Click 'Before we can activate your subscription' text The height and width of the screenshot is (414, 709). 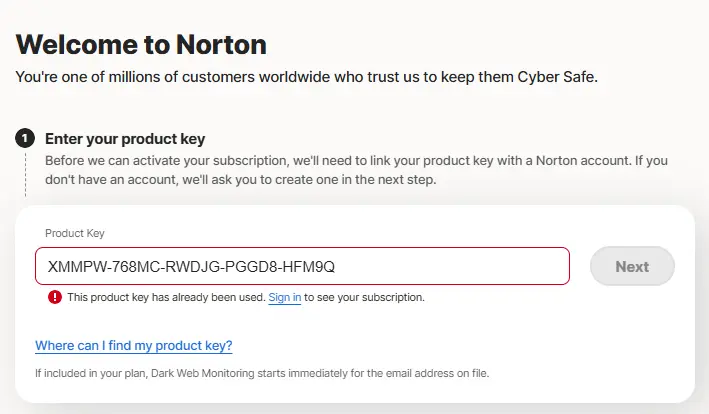coord(166,160)
